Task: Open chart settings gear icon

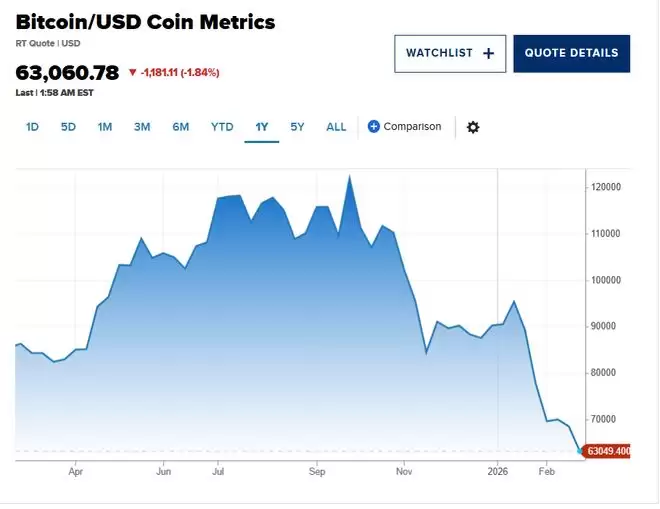Action: (x=473, y=127)
